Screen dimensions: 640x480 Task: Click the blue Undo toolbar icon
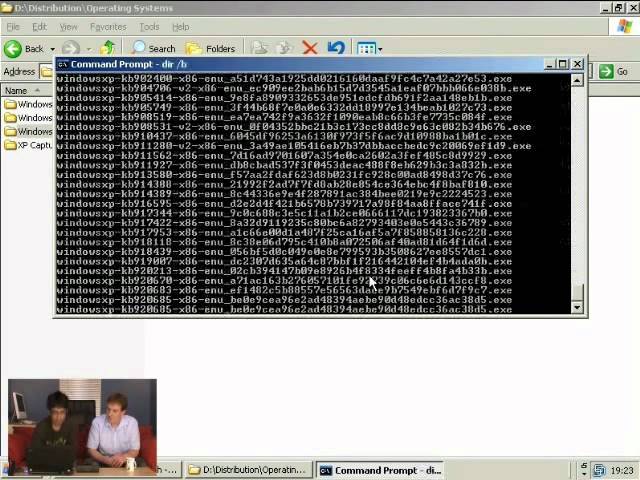(336, 49)
